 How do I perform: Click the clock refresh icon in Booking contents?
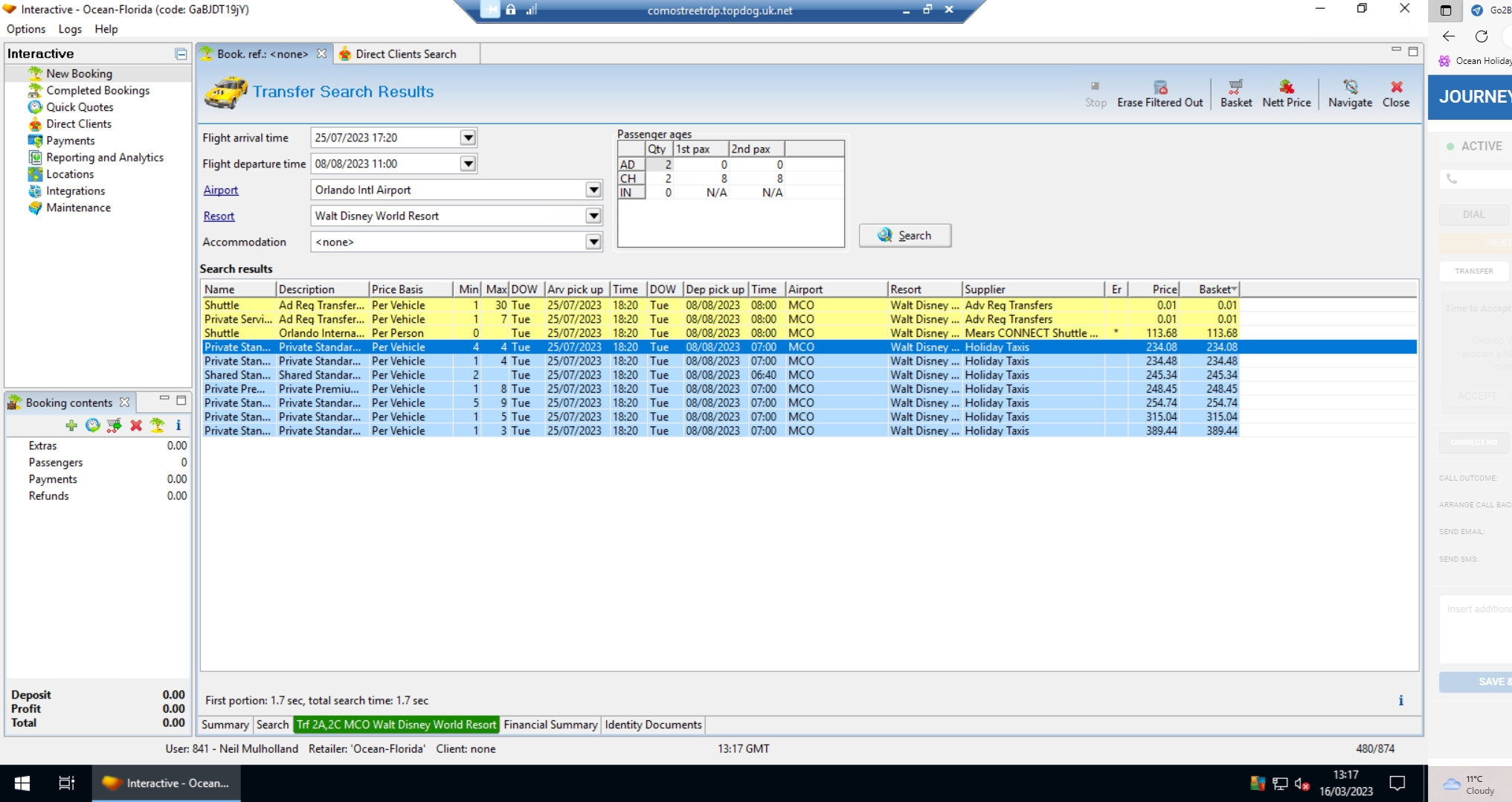click(93, 425)
